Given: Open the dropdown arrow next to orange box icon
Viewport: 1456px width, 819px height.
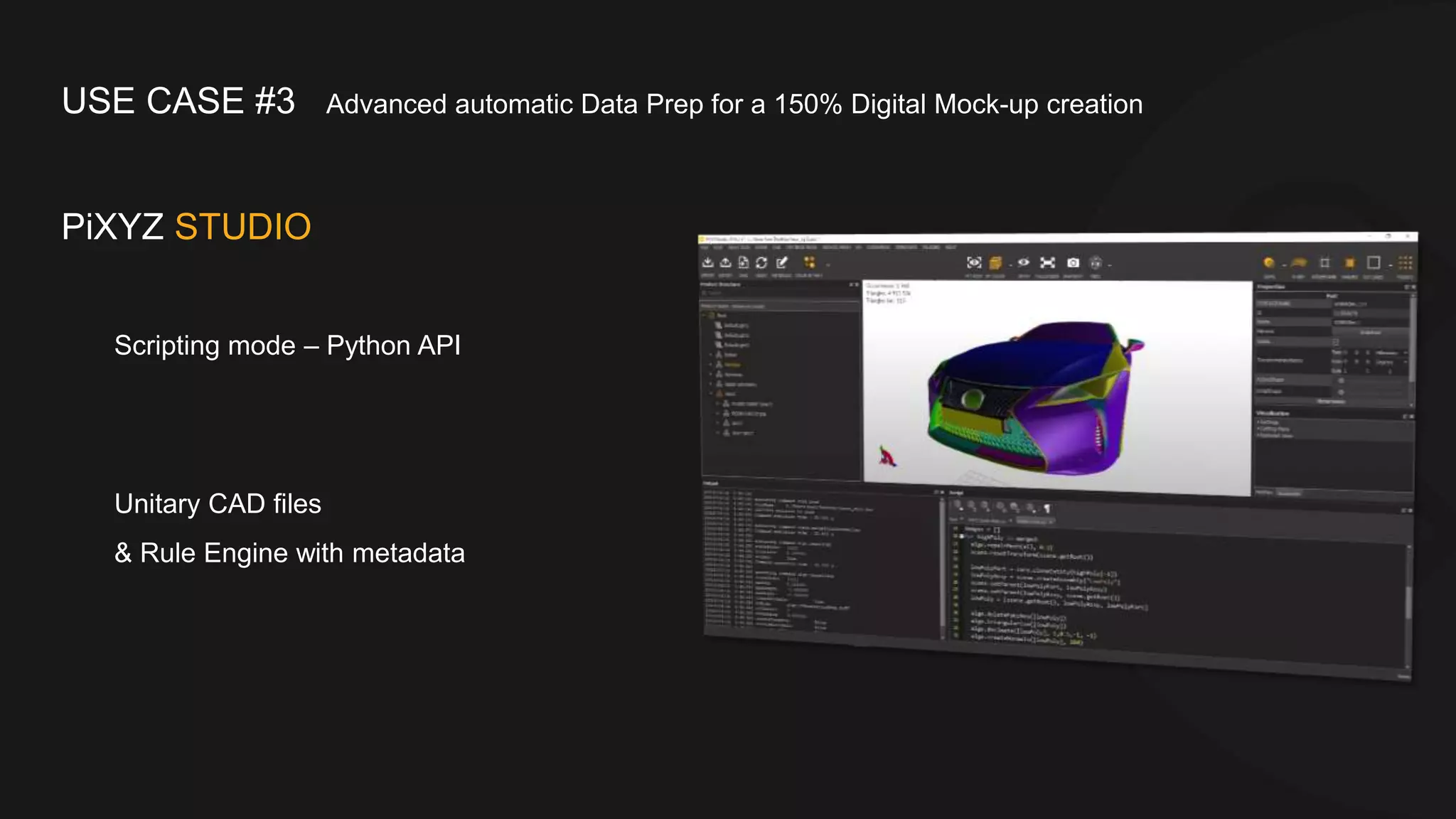Looking at the screenshot, I should click(1010, 265).
